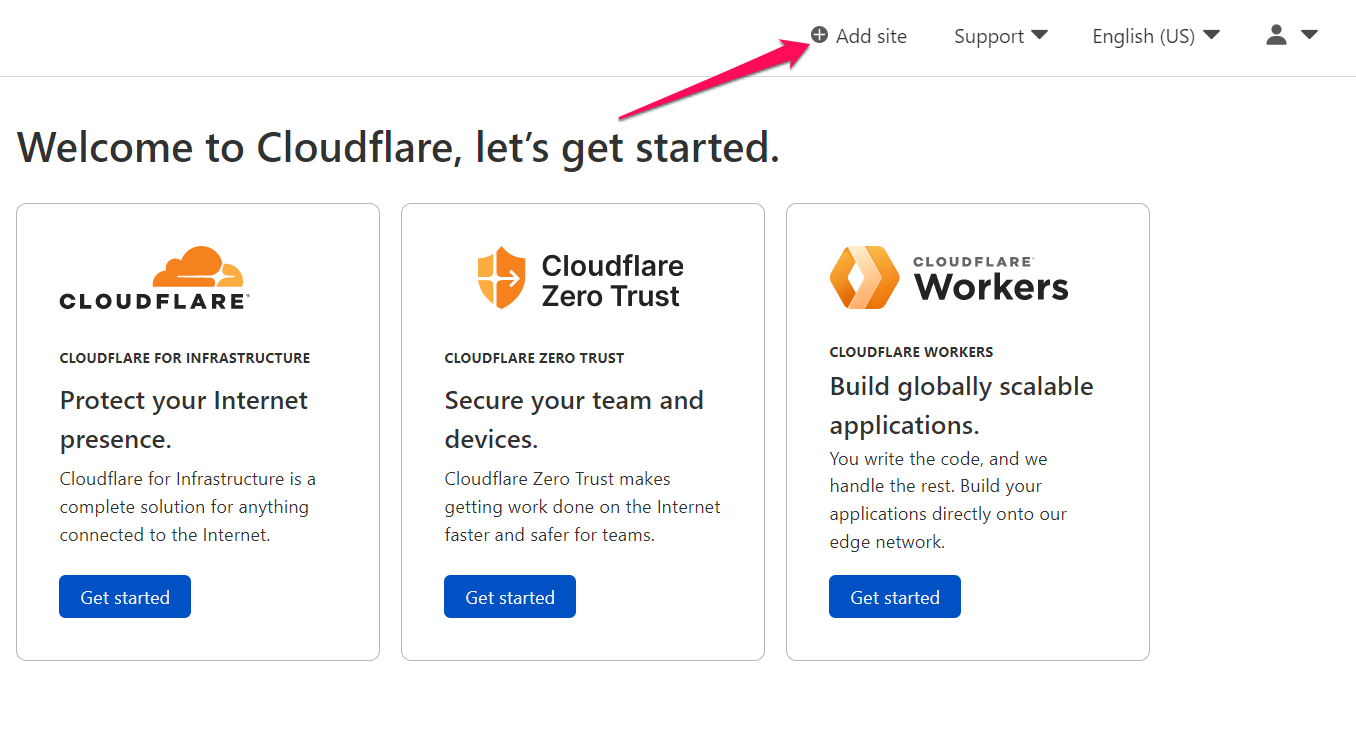Click the account person icon in the header
The height and width of the screenshot is (751, 1356).
coord(1275,35)
